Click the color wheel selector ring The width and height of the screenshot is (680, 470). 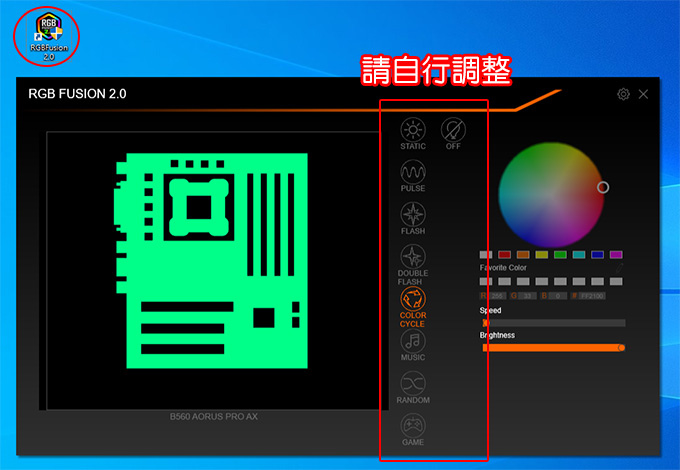(603, 187)
